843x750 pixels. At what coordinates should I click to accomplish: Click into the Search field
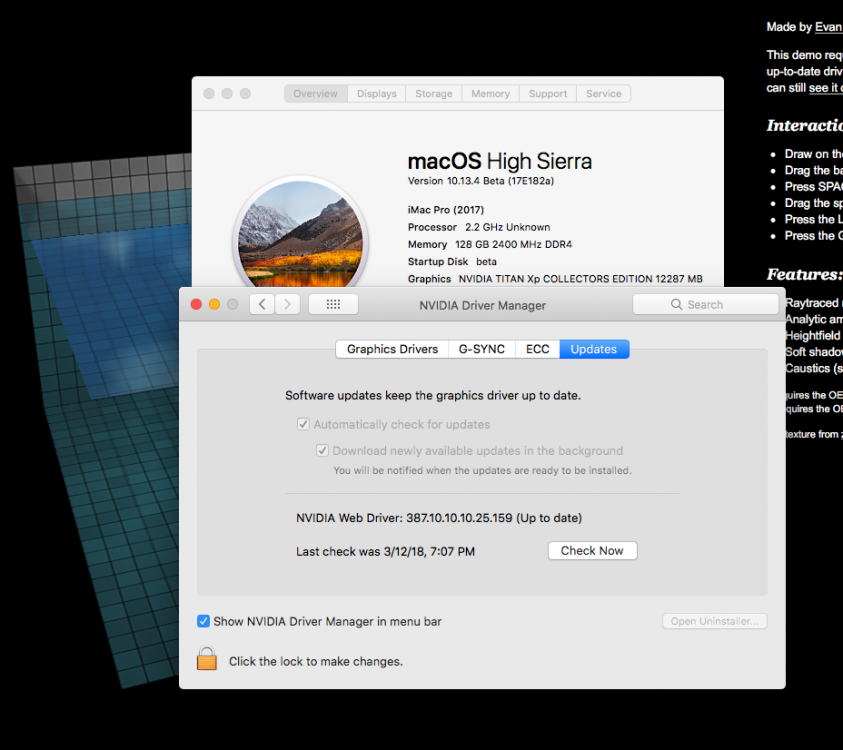pos(705,304)
